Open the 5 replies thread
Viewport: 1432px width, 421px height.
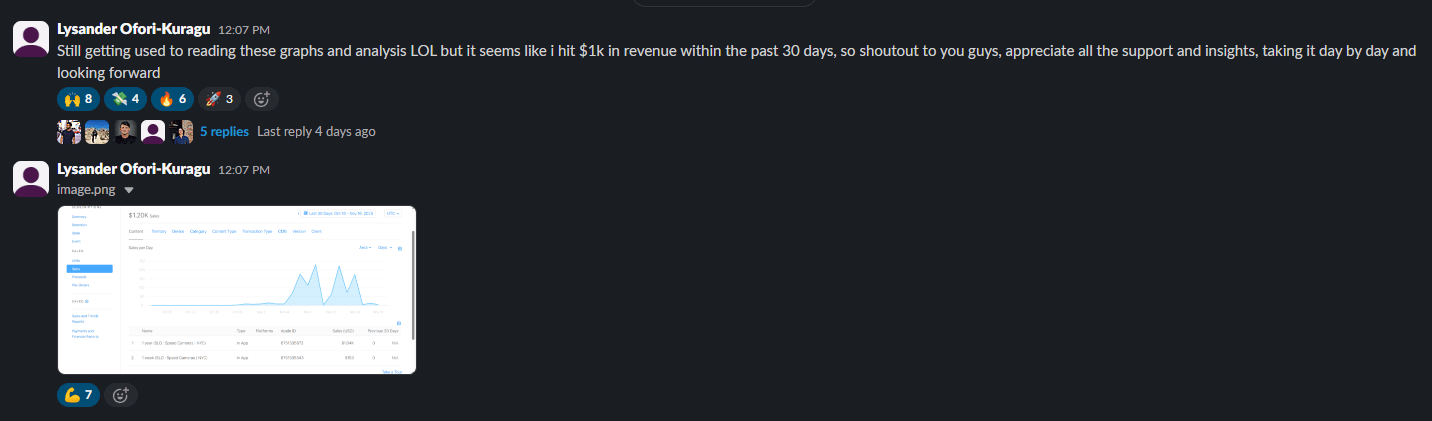pos(224,131)
